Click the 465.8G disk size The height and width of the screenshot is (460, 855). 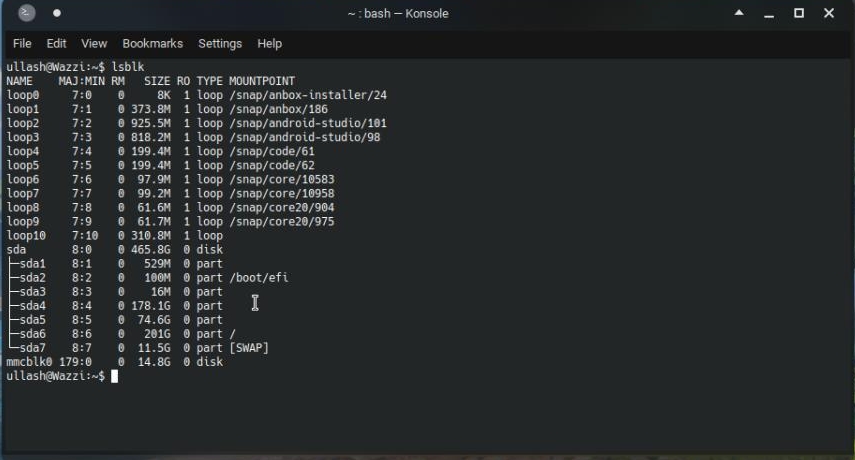[150, 250]
